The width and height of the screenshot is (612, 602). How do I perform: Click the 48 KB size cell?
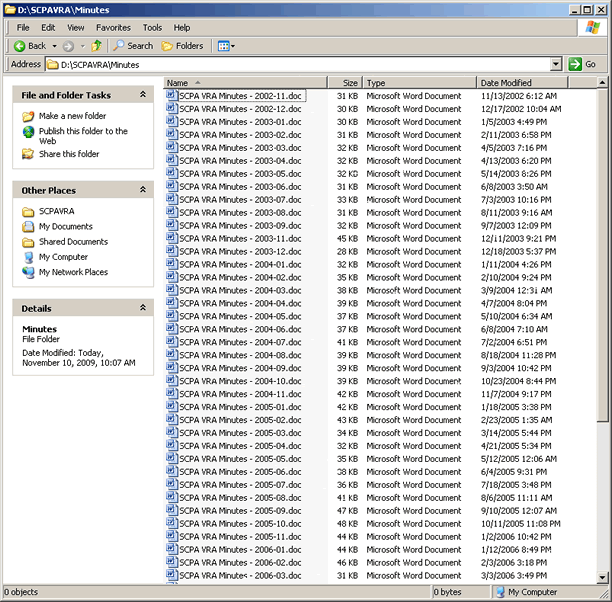347,524
